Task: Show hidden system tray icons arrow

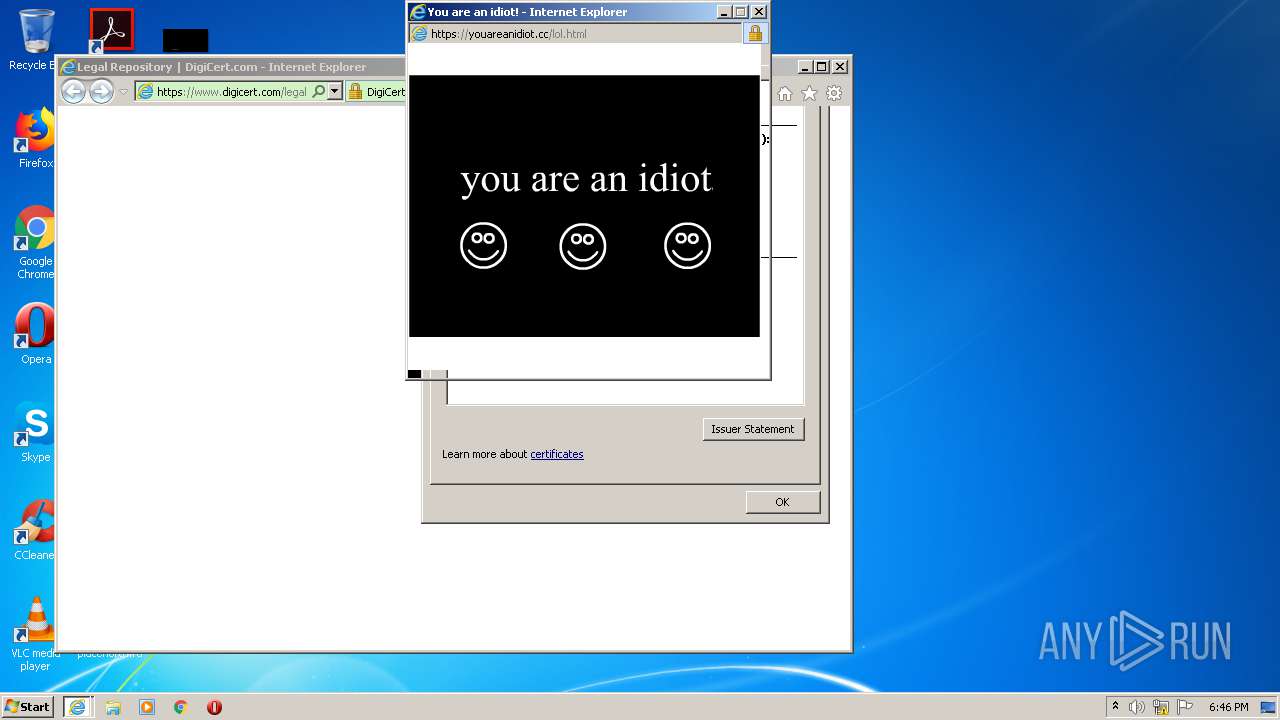Action: (x=1115, y=706)
